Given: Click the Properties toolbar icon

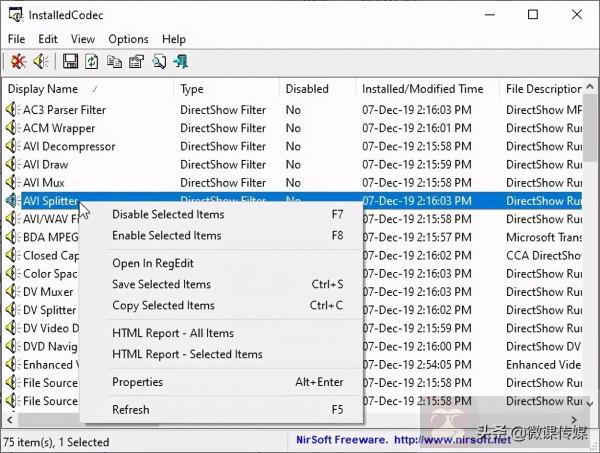Looking at the screenshot, I should 136,62.
